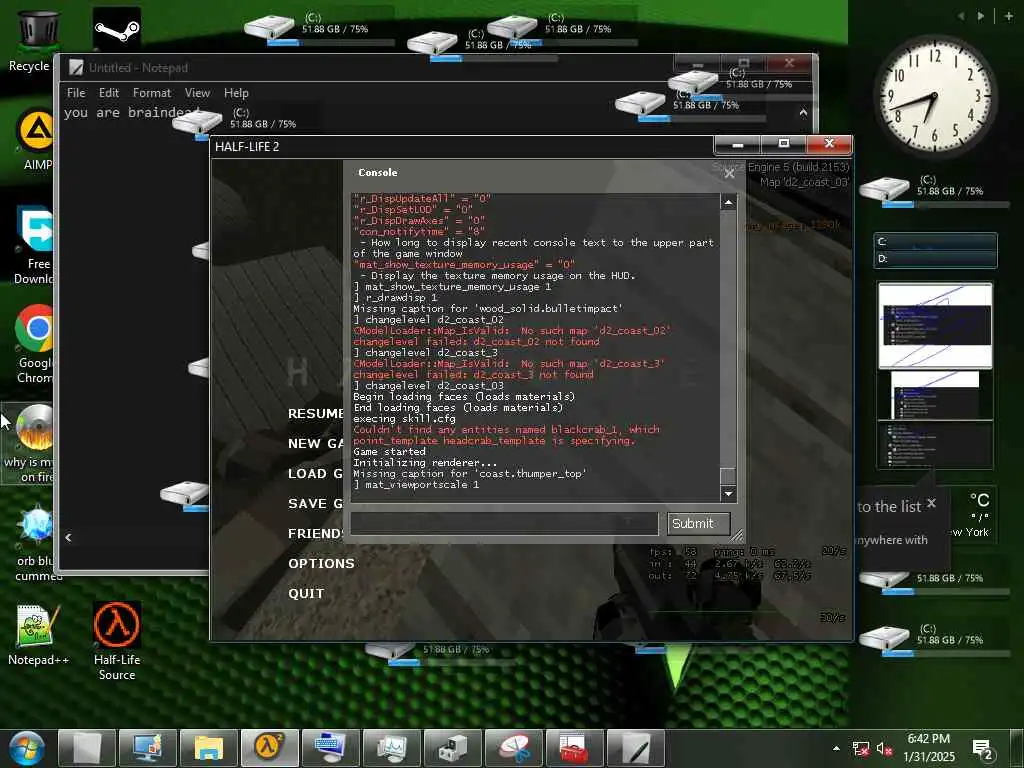
Task: Open the control panel taskbar icon
Action: pos(453,748)
